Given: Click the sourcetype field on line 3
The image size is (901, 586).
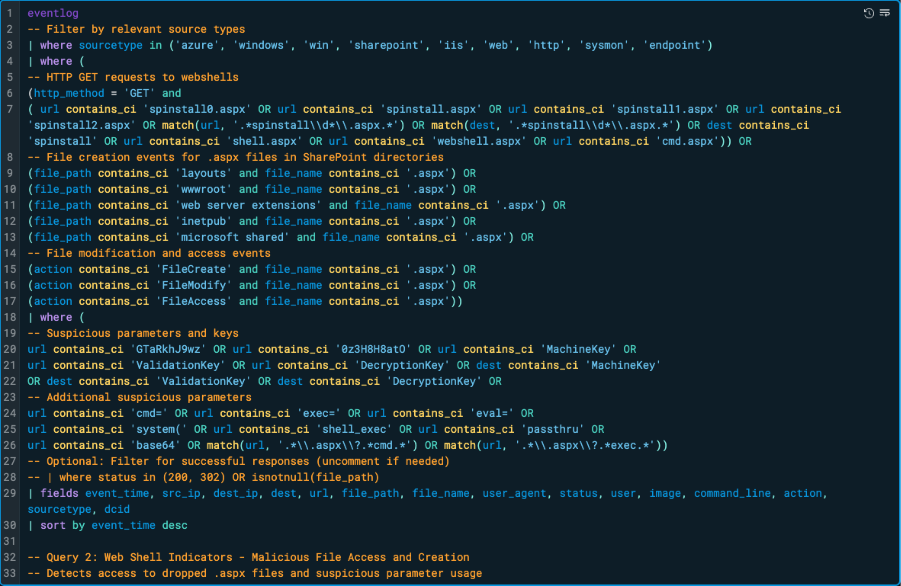Looking at the screenshot, I should (110, 44).
